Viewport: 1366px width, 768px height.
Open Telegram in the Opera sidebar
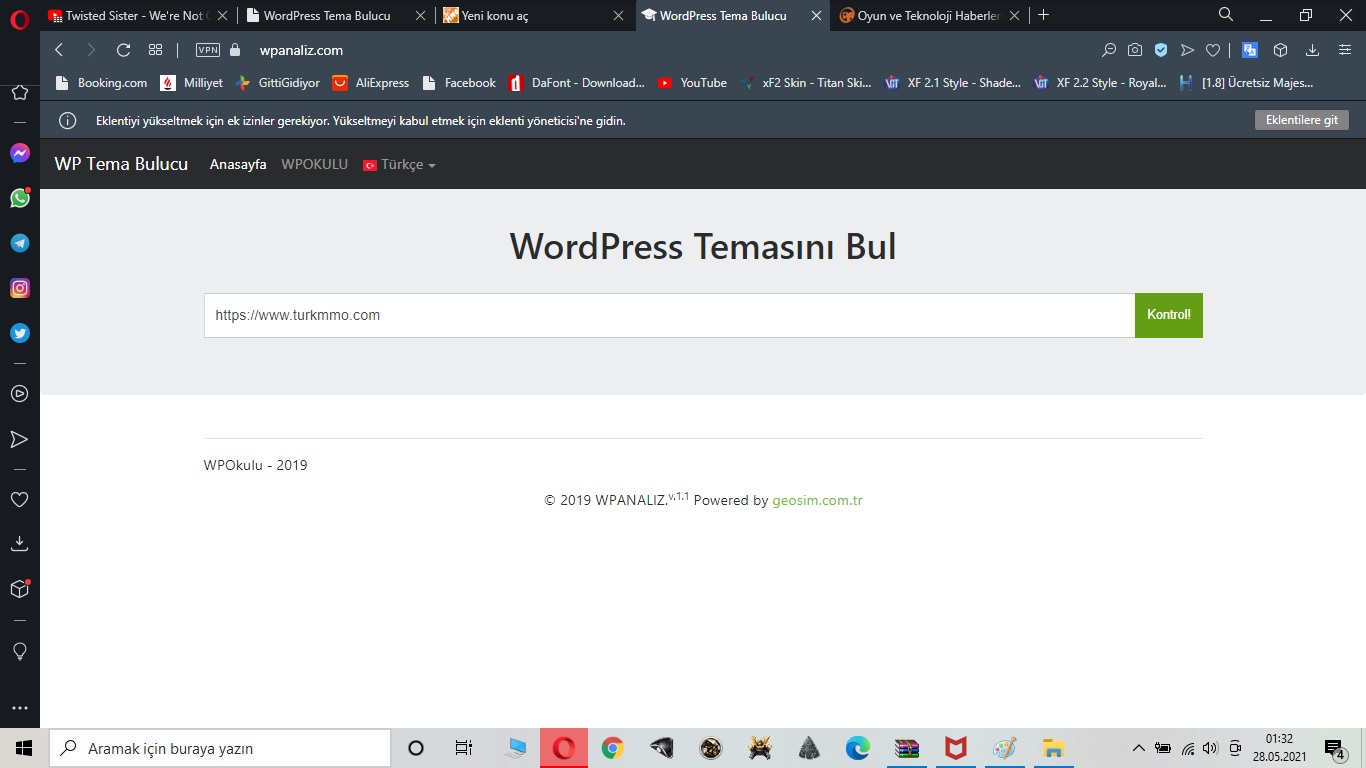click(19, 243)
